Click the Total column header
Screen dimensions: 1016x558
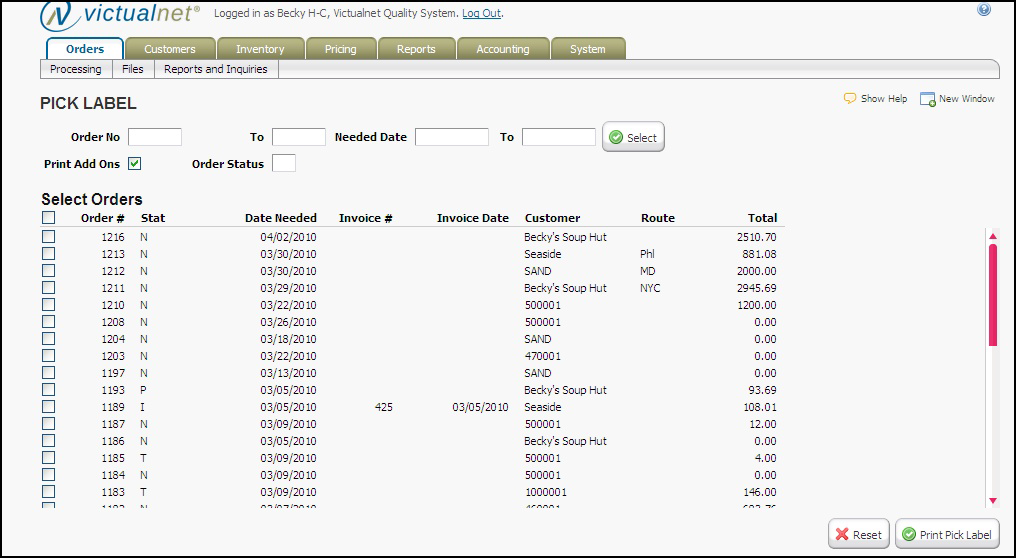click(x=761, y=218)
